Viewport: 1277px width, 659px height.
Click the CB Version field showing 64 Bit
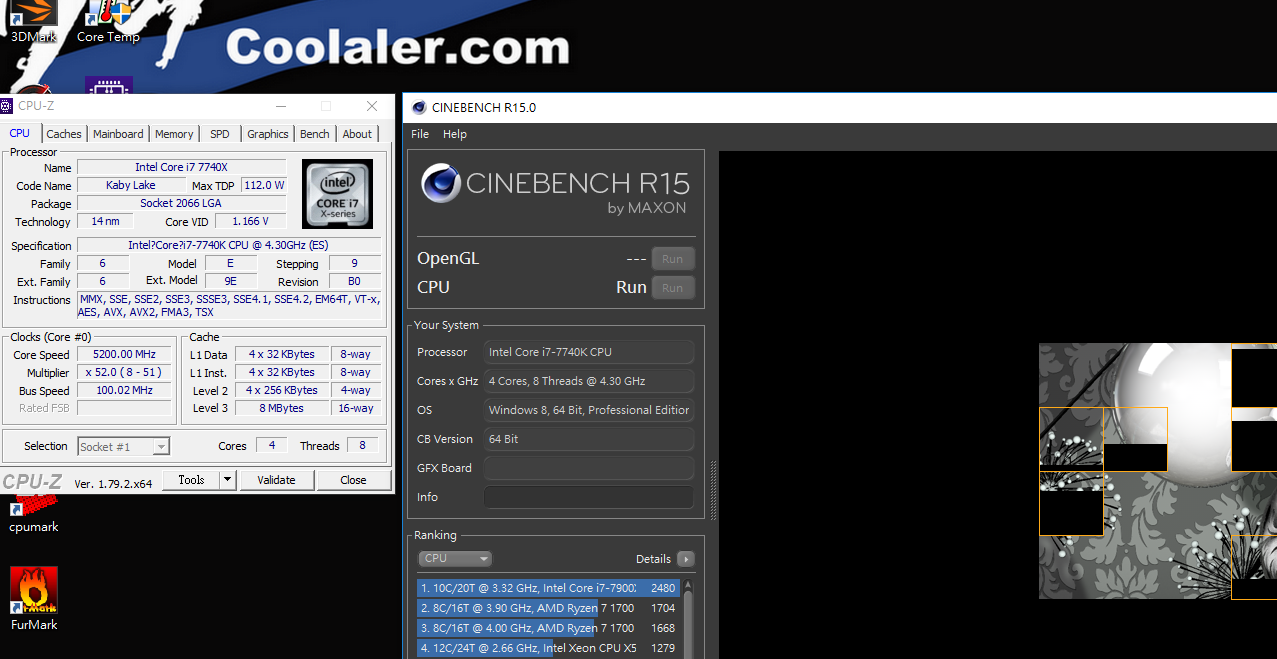pos(589,439)
